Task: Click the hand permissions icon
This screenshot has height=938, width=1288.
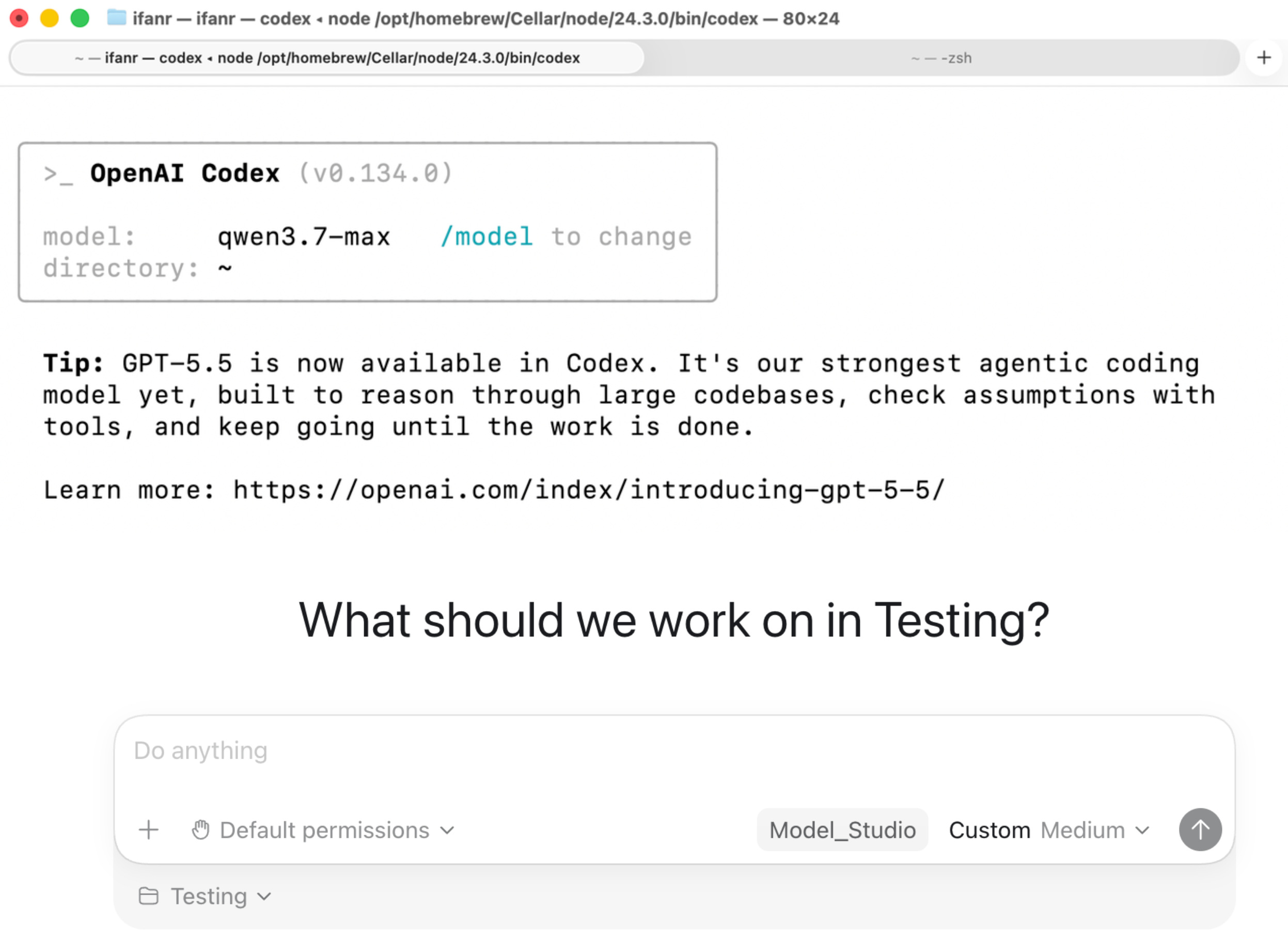Action: 200,830
